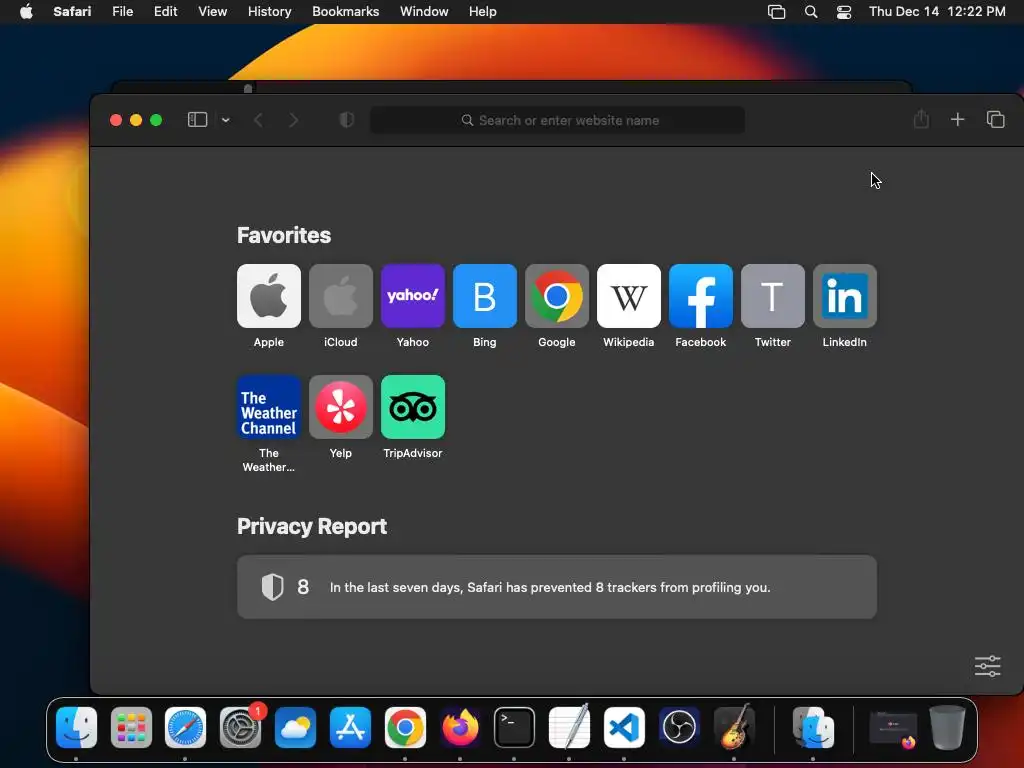Open the Twitter favorite

[773, 296]
